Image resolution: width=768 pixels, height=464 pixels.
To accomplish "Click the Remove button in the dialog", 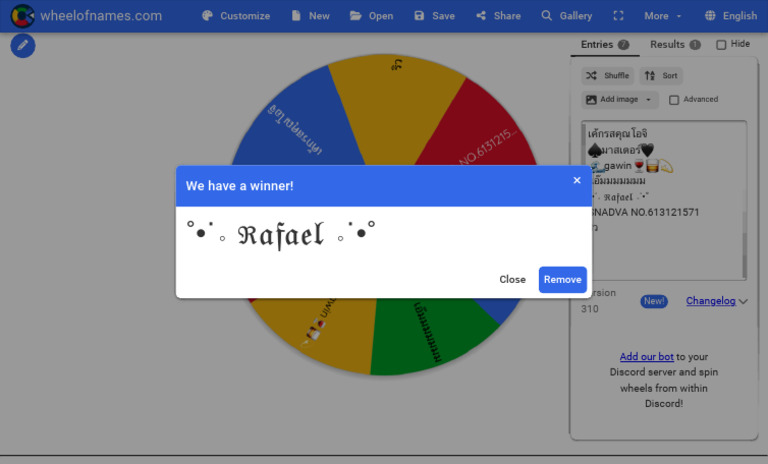I will [x=562, y=280].
